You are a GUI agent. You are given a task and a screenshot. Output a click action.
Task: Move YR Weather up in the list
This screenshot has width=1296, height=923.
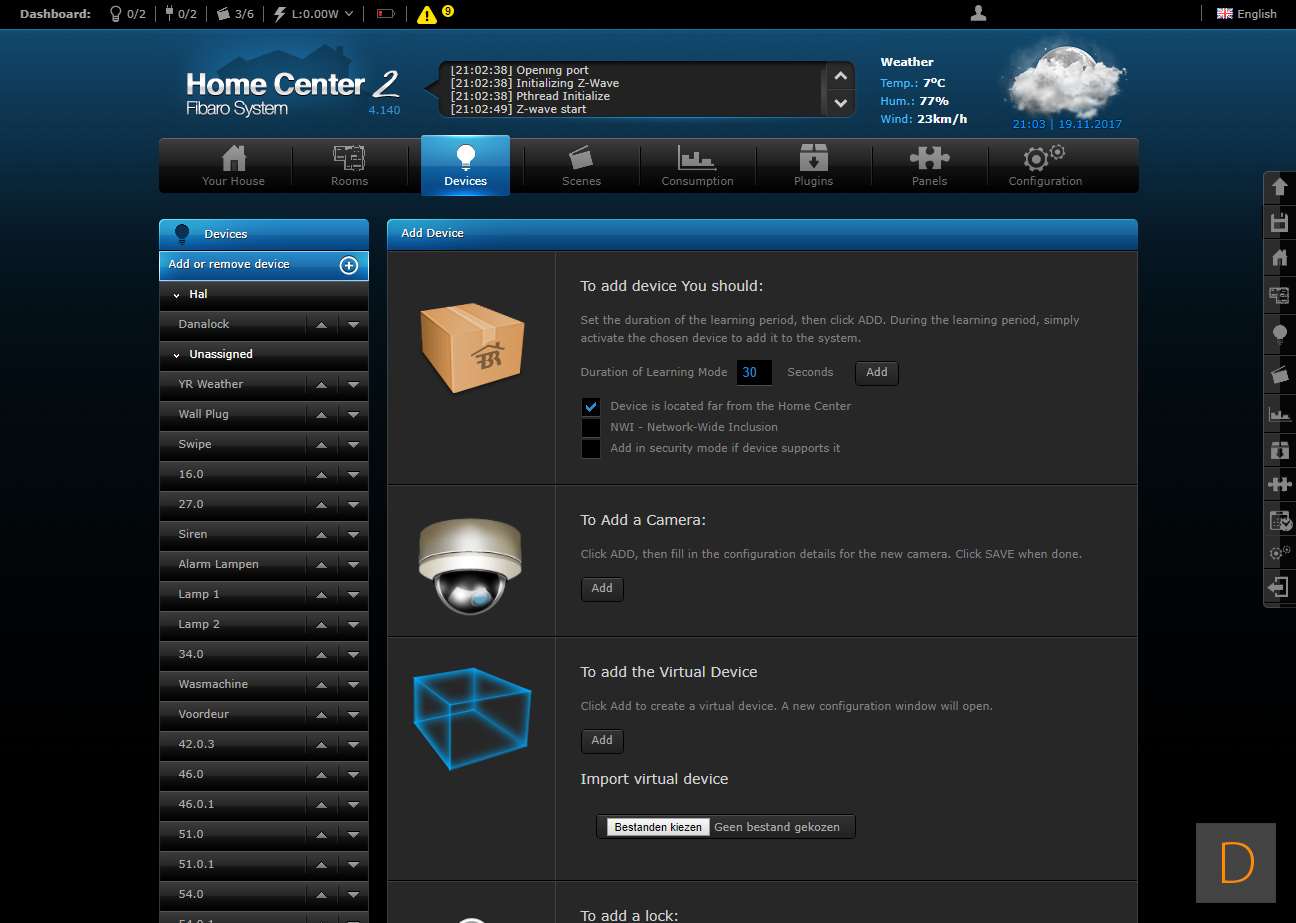click(321, 385)
